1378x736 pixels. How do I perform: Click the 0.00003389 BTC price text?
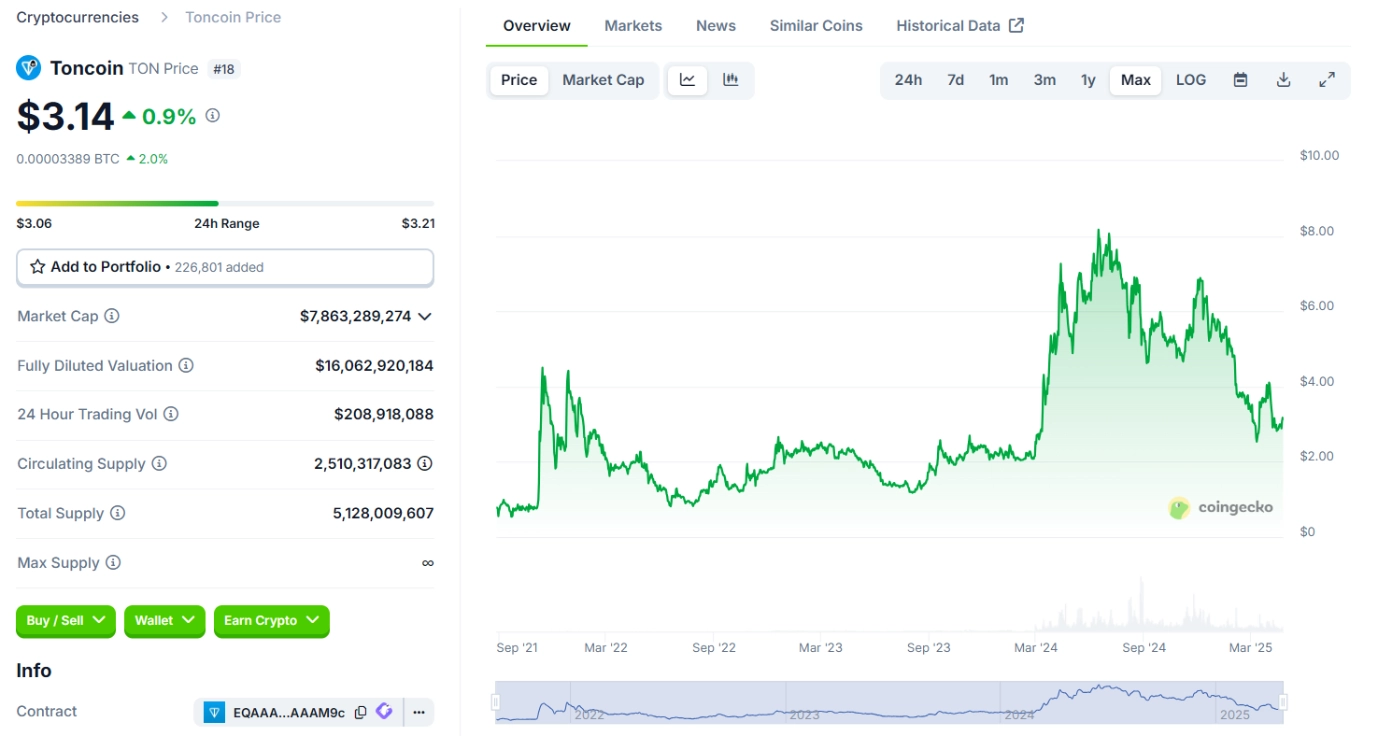(68, 159)
